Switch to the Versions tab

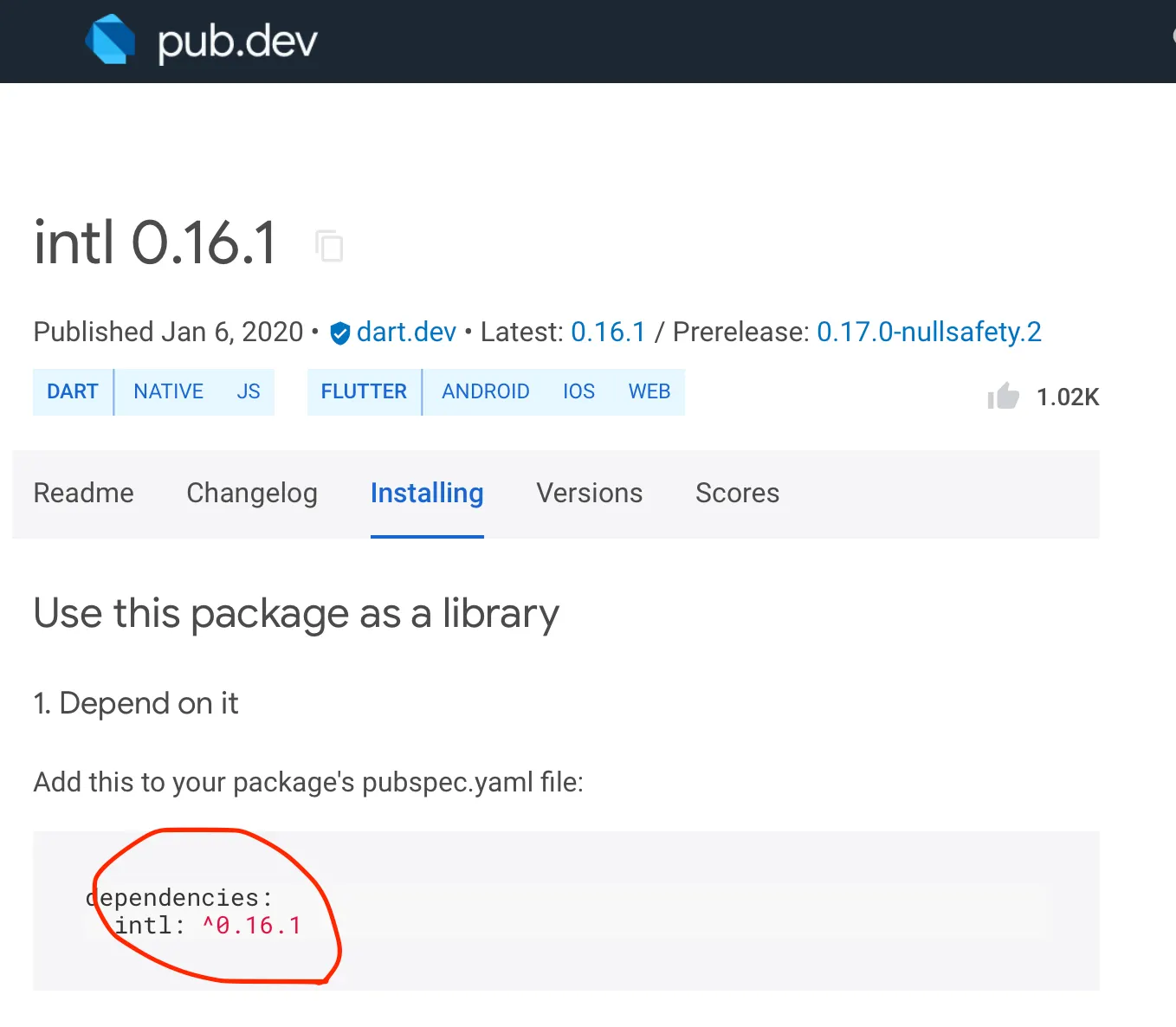tap(589, 493)
